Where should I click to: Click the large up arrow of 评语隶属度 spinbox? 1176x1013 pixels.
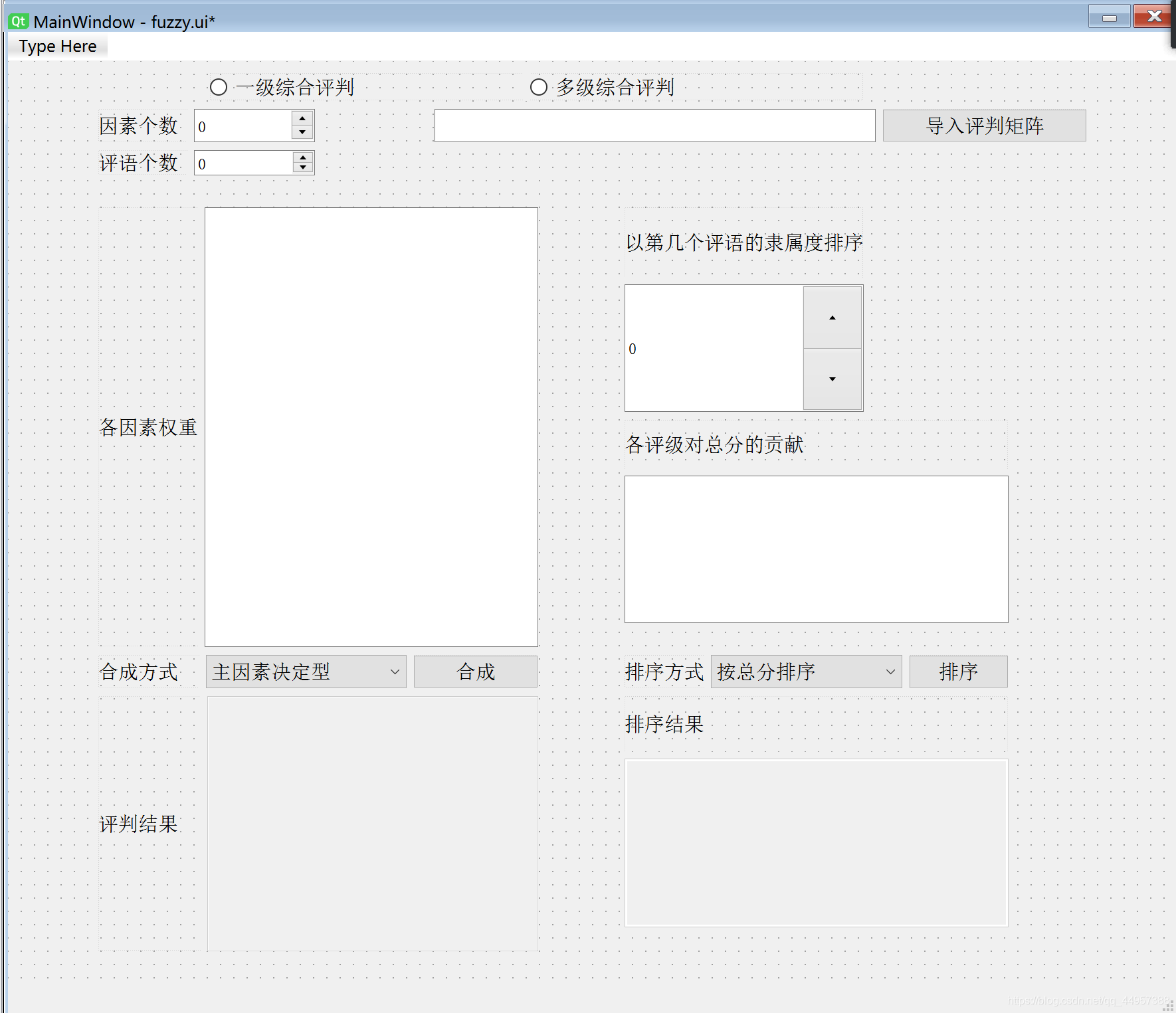point(831,318)
